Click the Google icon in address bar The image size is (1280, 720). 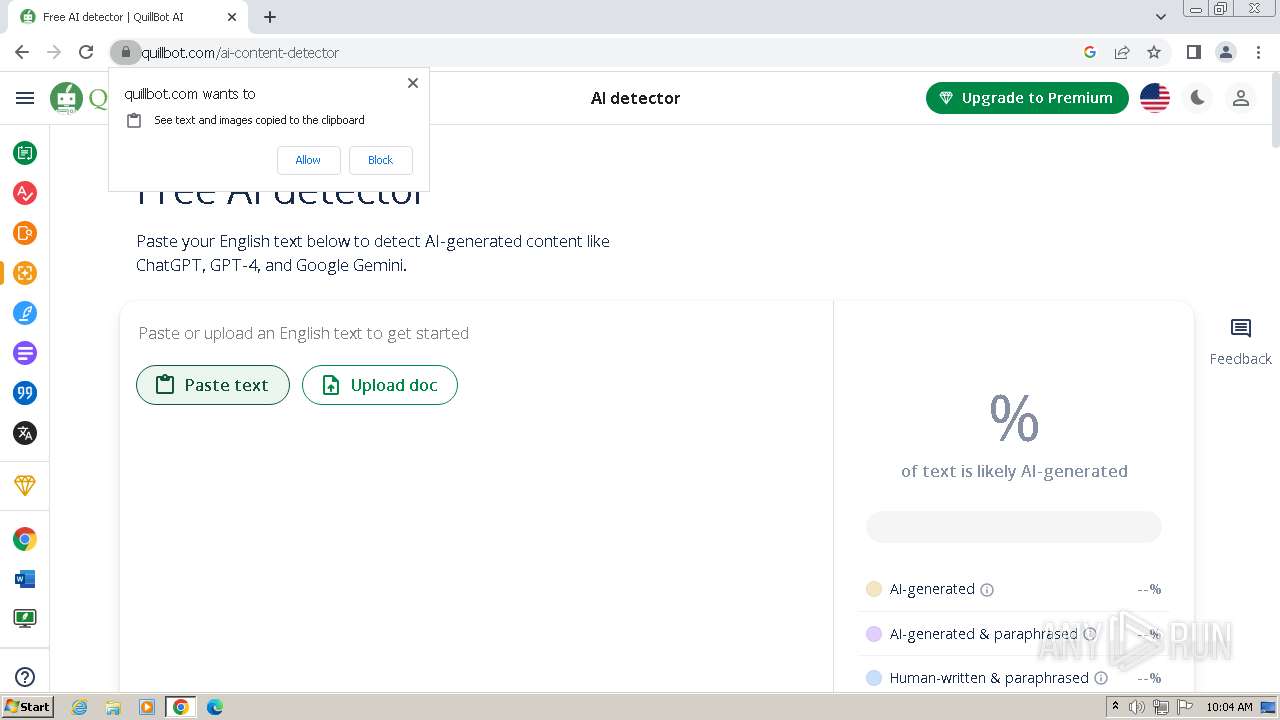pyautogui.click(x=1090, y=52)
